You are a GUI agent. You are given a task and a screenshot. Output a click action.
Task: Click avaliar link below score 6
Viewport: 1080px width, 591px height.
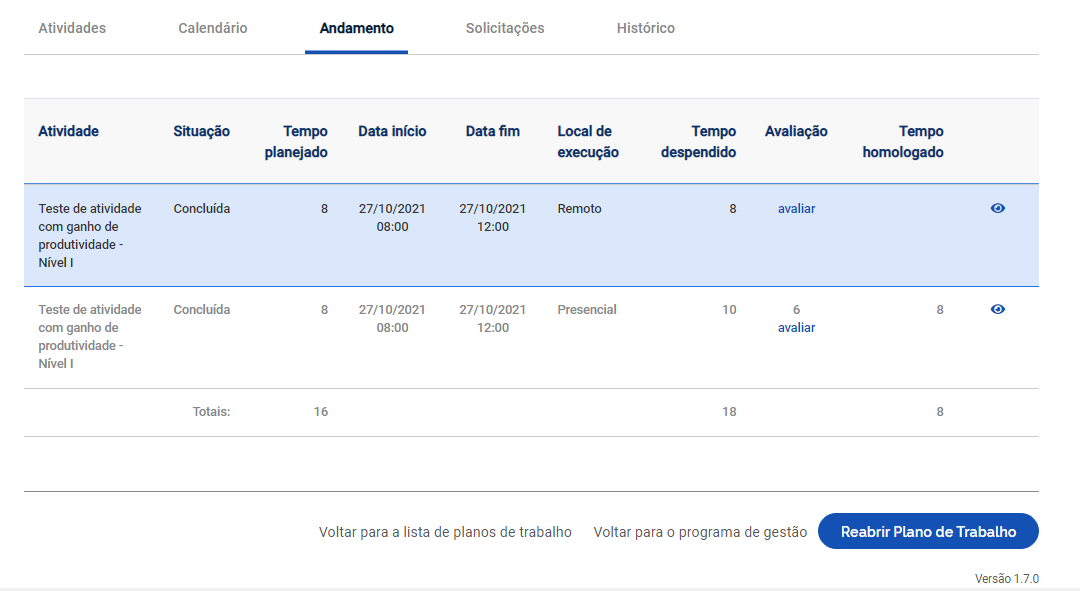[x=796, y=328]
